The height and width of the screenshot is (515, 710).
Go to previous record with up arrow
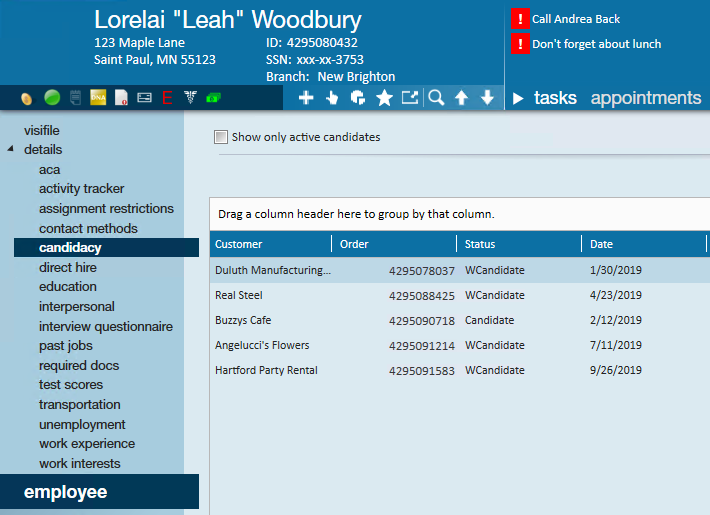461,97
